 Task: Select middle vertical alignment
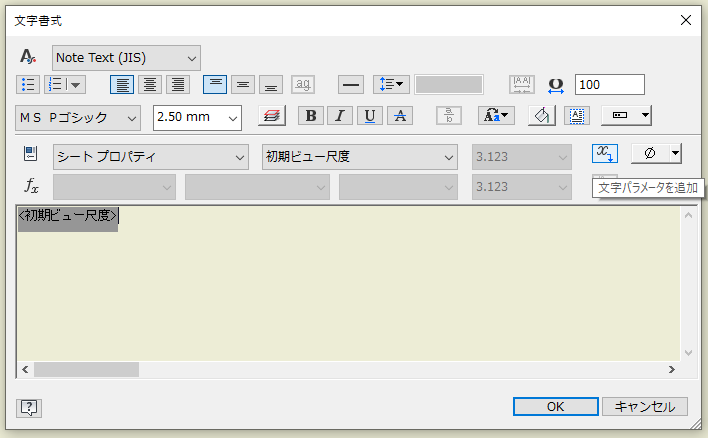[x=243, y=84]
